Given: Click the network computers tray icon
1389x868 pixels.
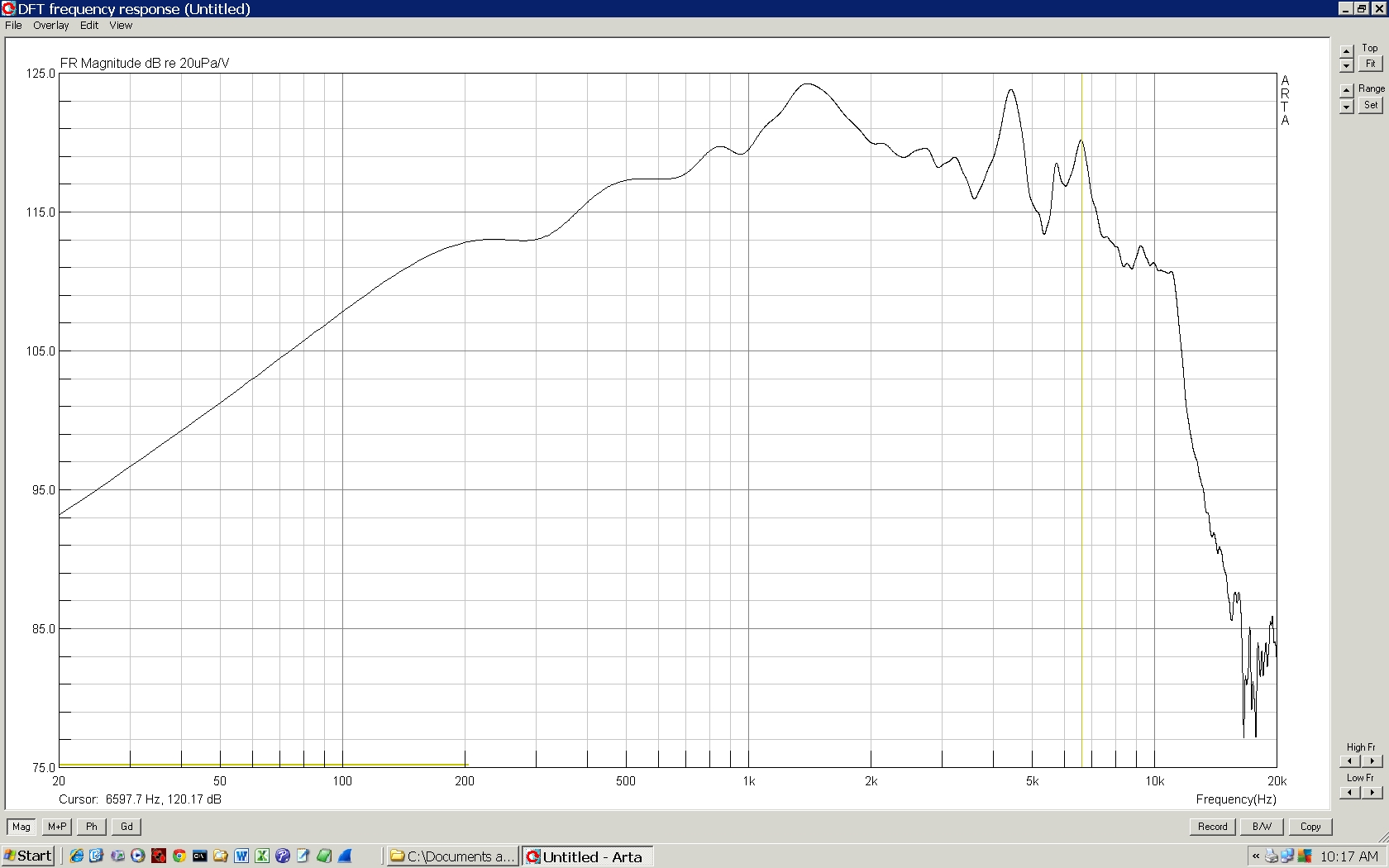Looking at the screenshot, I should tap(1288, 856).
